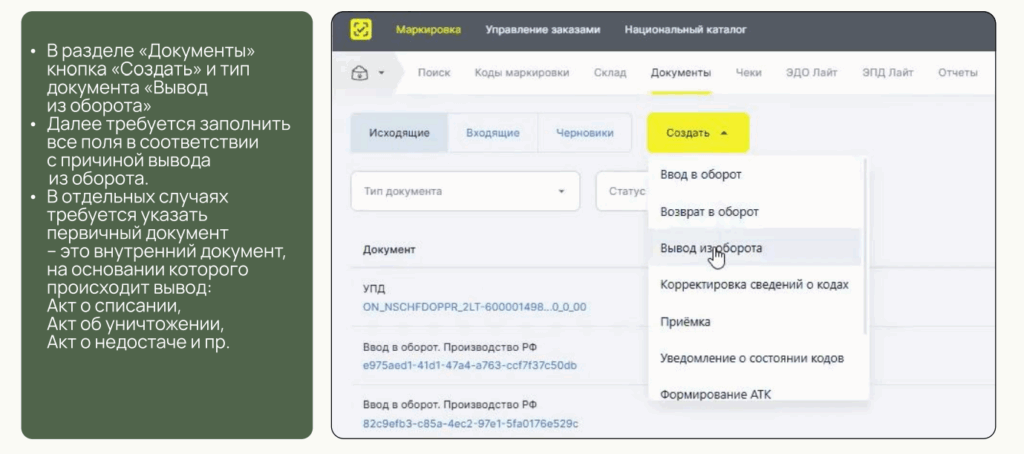
Task: Click 'Ввод в оборот. Производство РФ' above e975aed1
Action: (449, 347)
